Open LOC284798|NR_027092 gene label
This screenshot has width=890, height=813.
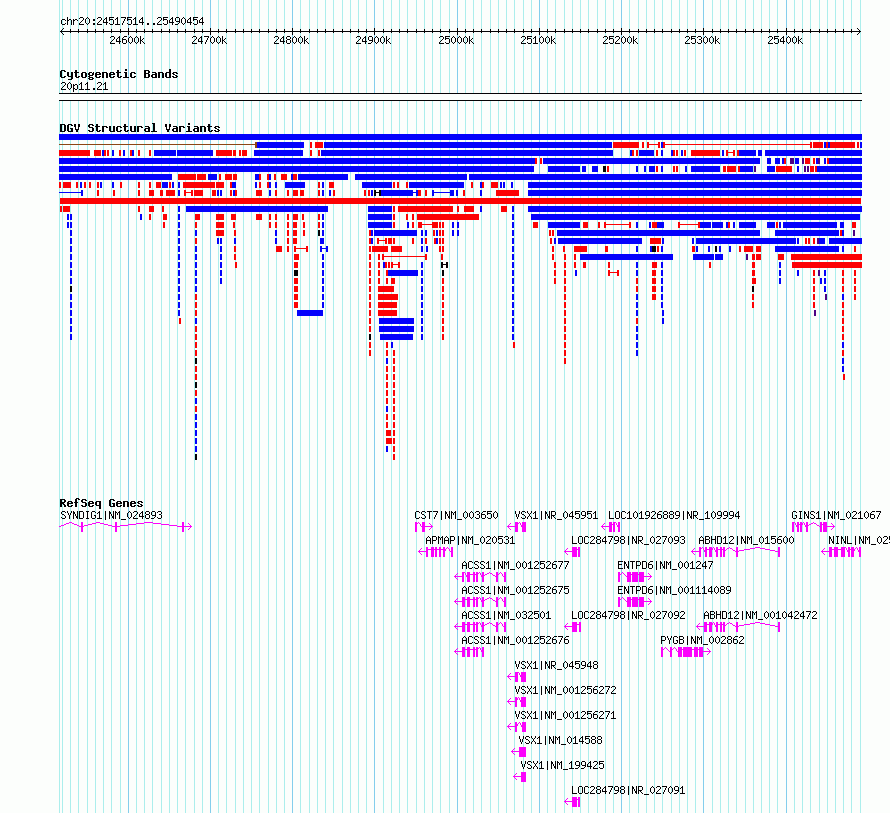[628, 615]
